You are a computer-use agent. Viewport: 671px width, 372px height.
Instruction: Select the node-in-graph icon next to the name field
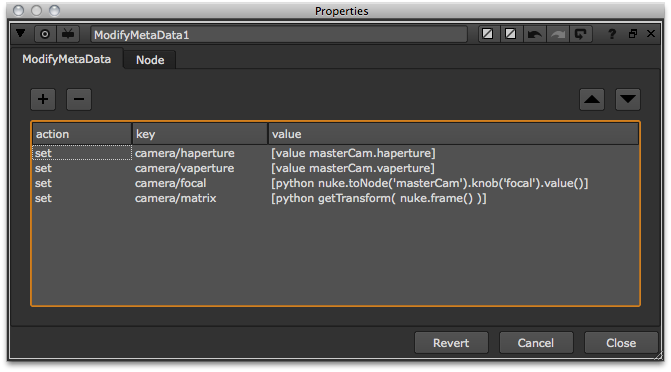68,34
